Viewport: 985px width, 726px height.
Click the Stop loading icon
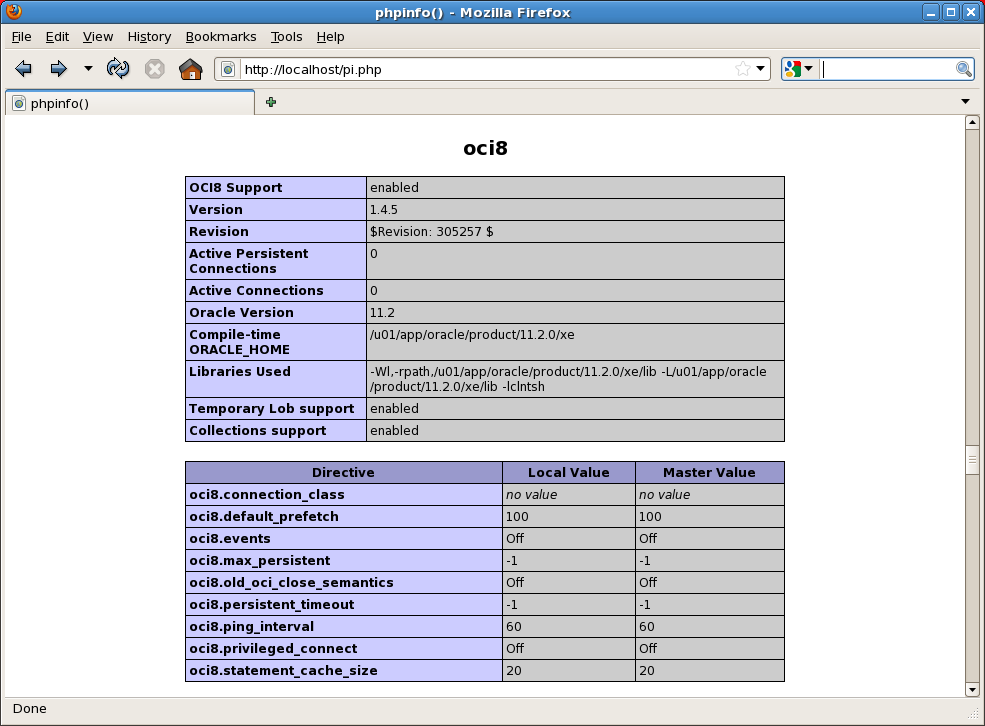point(154,69)
